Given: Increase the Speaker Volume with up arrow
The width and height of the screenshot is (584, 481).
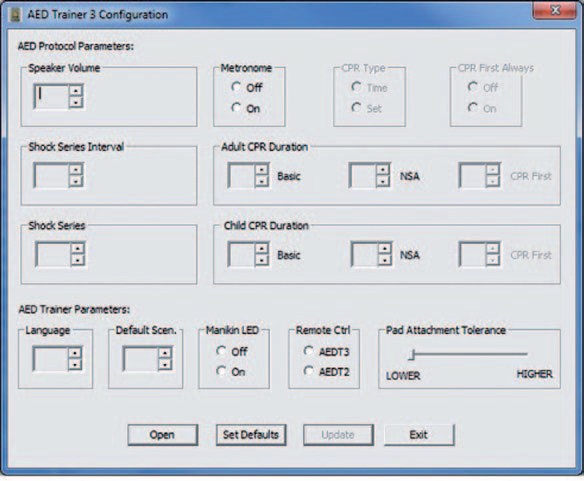Looking at the screenshot, I should [x=76, y=91].
